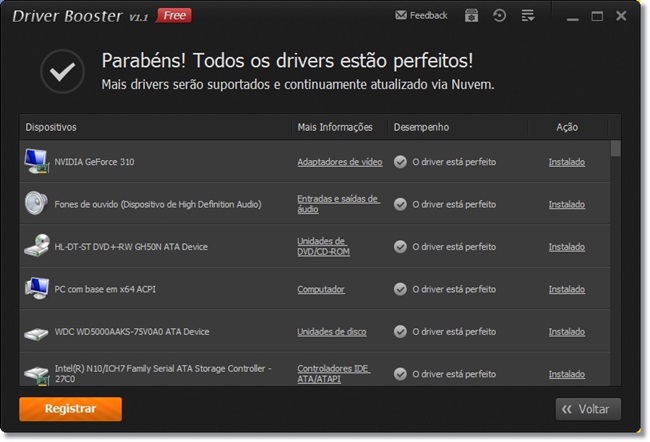Click the device list scrollbar thumb
This screenshot has height=442, width=650.
tap(616, 148)
